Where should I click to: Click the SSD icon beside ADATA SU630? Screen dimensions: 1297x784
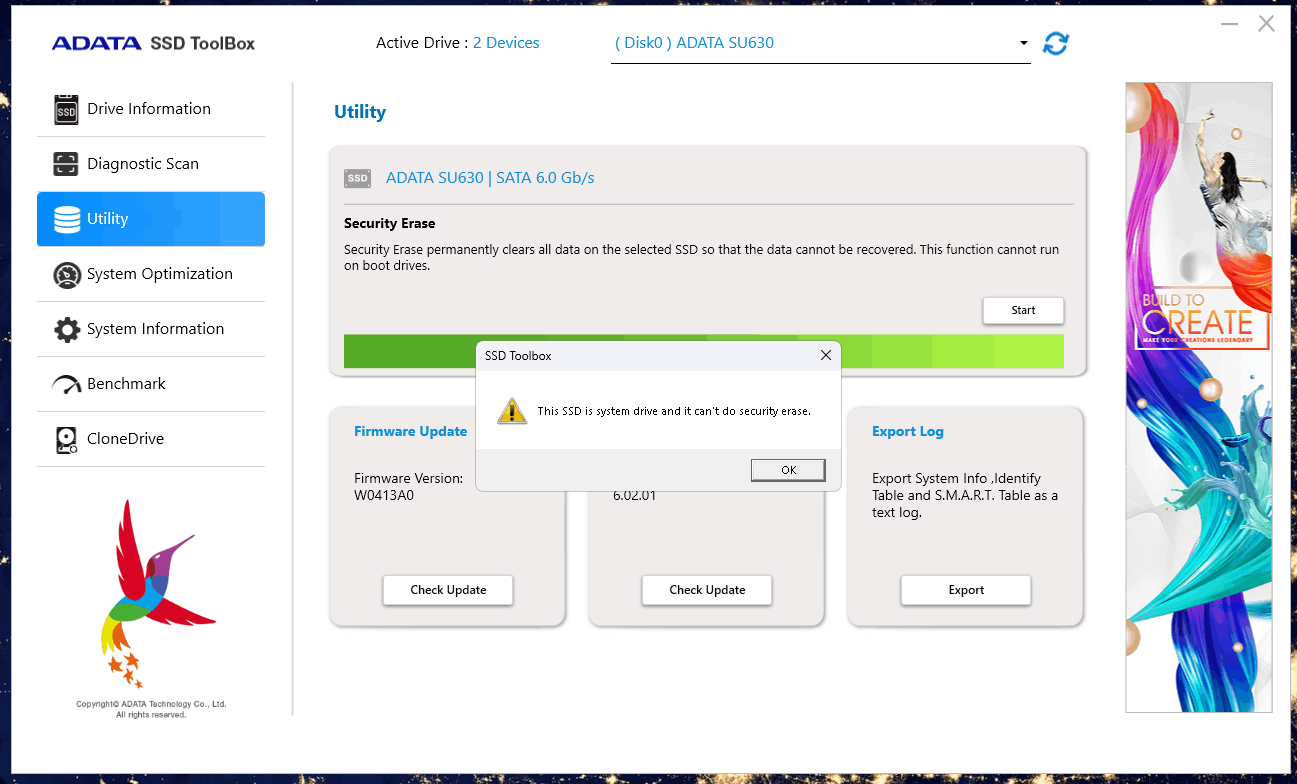(358, 178)
